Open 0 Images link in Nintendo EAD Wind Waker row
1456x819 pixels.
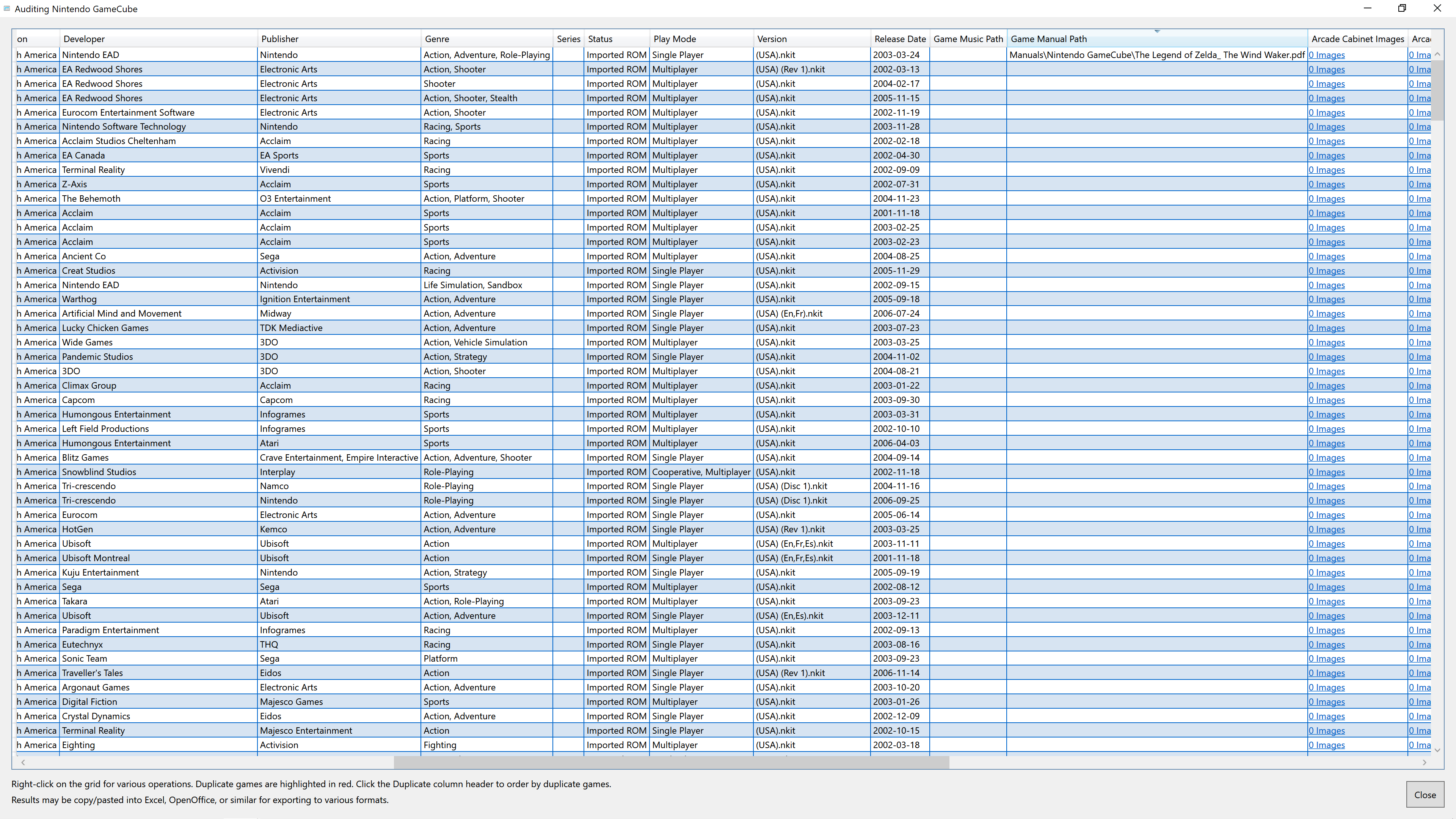click(1327, 55)
